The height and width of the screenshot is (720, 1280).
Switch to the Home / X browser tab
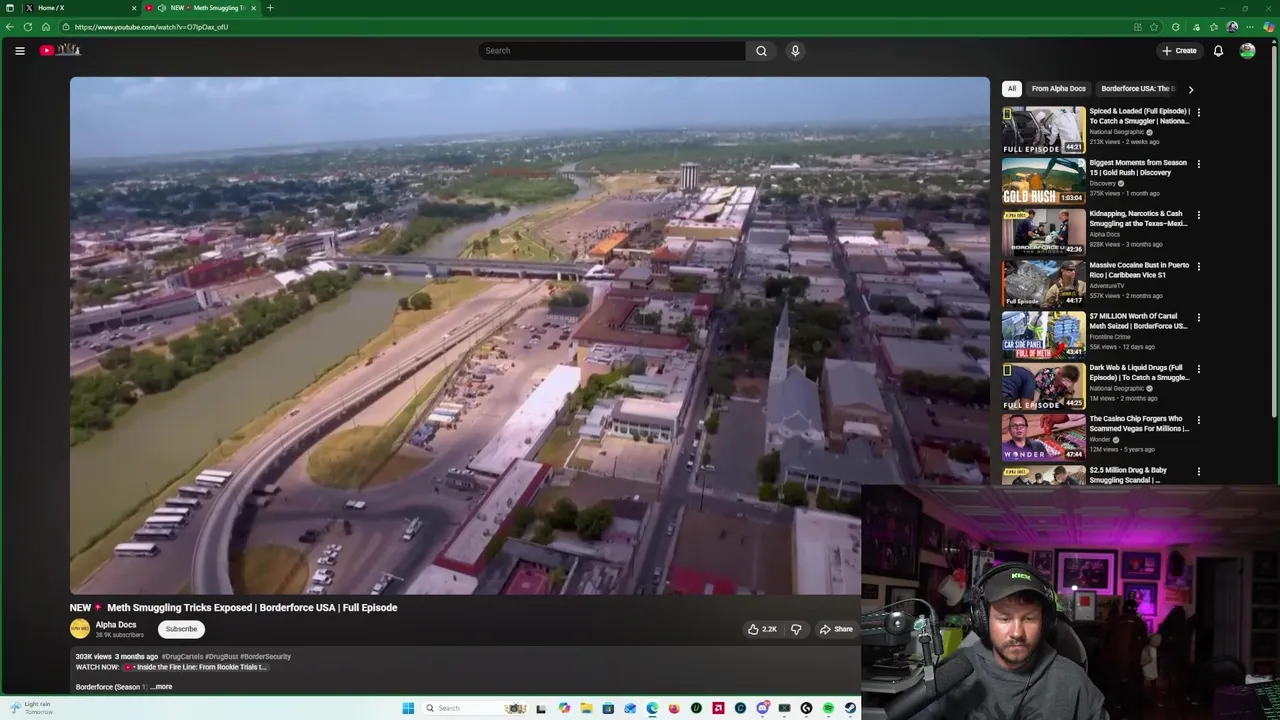pos(81,8)
